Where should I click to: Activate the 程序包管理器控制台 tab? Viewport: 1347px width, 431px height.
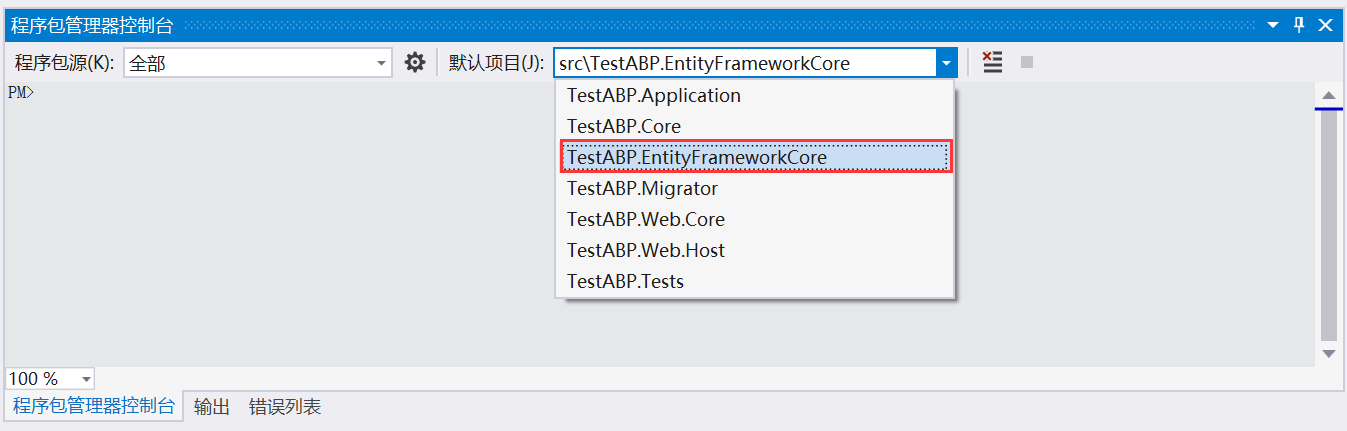[94, 406]
